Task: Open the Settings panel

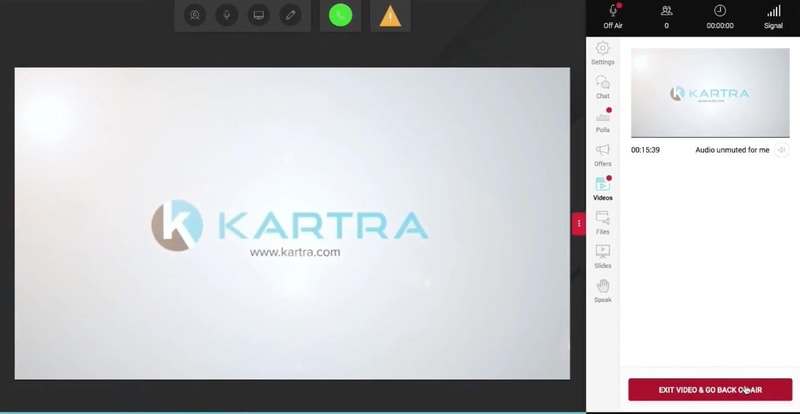Action: [x=603, y=53]
